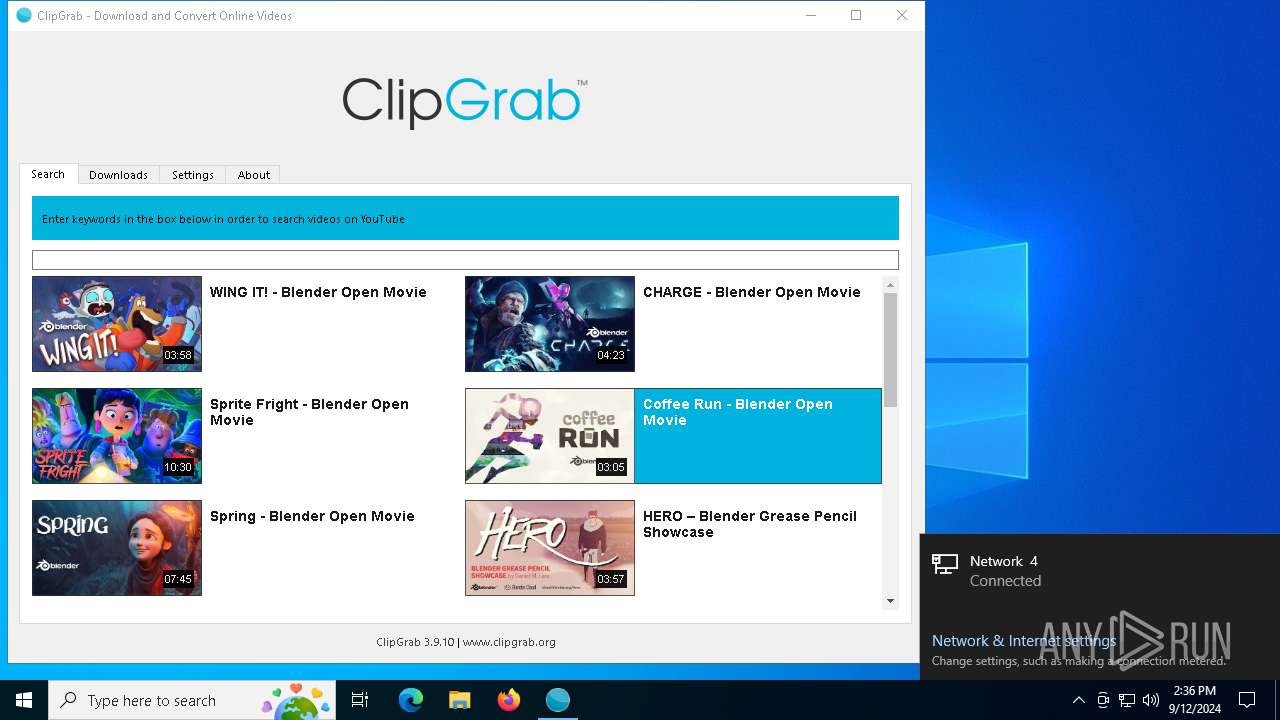Viewport: 1280px width, 720px height.
Task: Launch Microsoft Edge from the taskbar
Action: click(411, 700)
